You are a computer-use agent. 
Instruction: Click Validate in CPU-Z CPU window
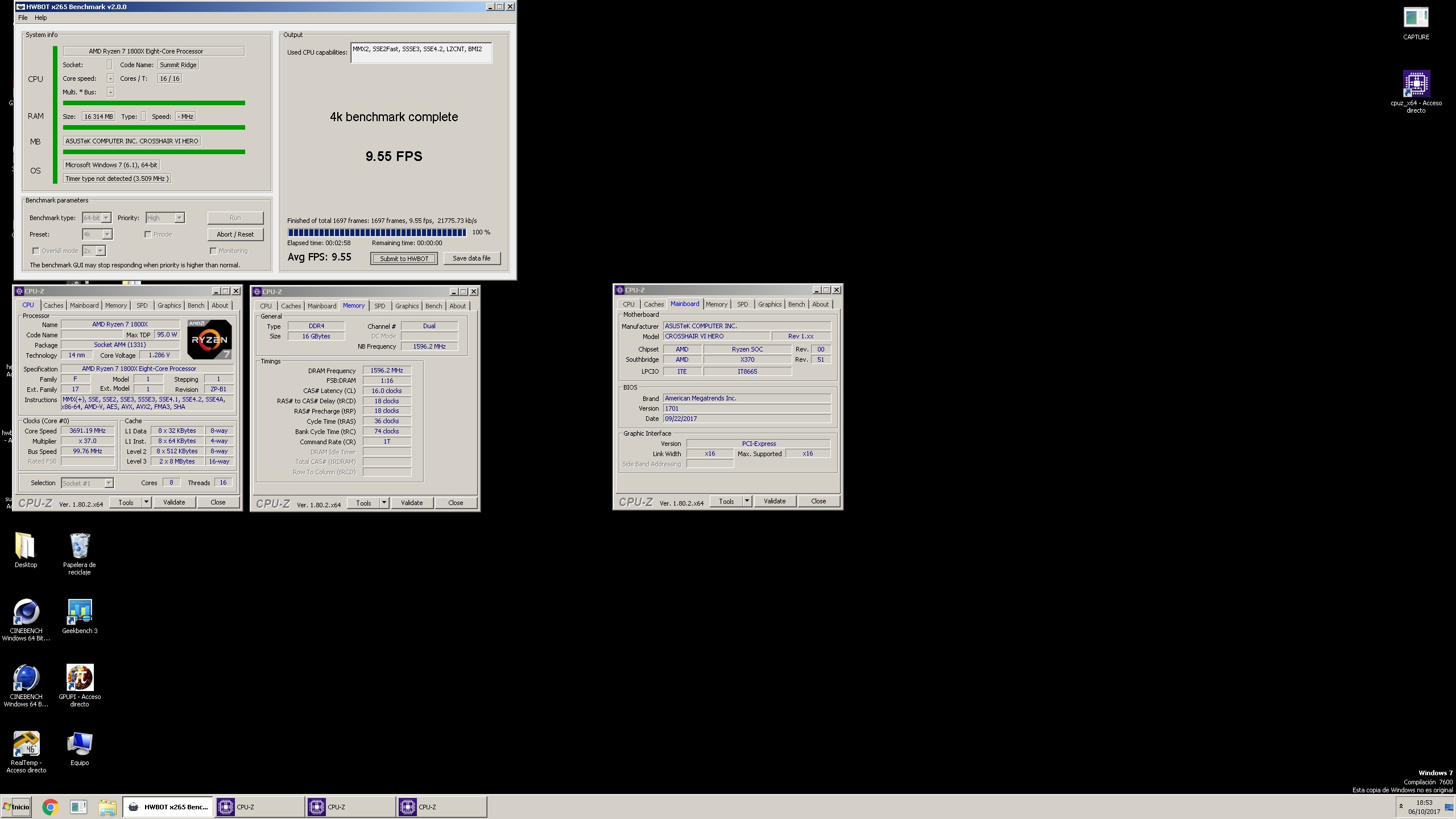[x=174, y=502]
